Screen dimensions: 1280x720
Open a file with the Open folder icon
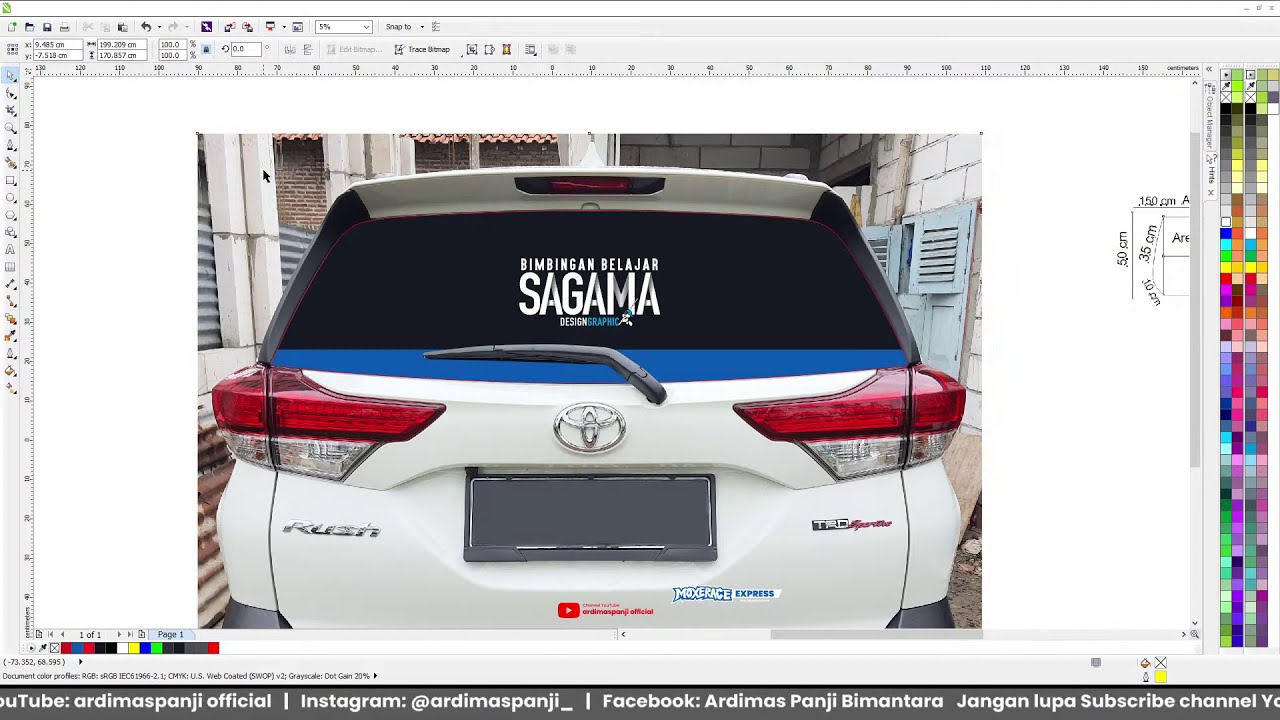pyautogui.click(x=29, y=27)
